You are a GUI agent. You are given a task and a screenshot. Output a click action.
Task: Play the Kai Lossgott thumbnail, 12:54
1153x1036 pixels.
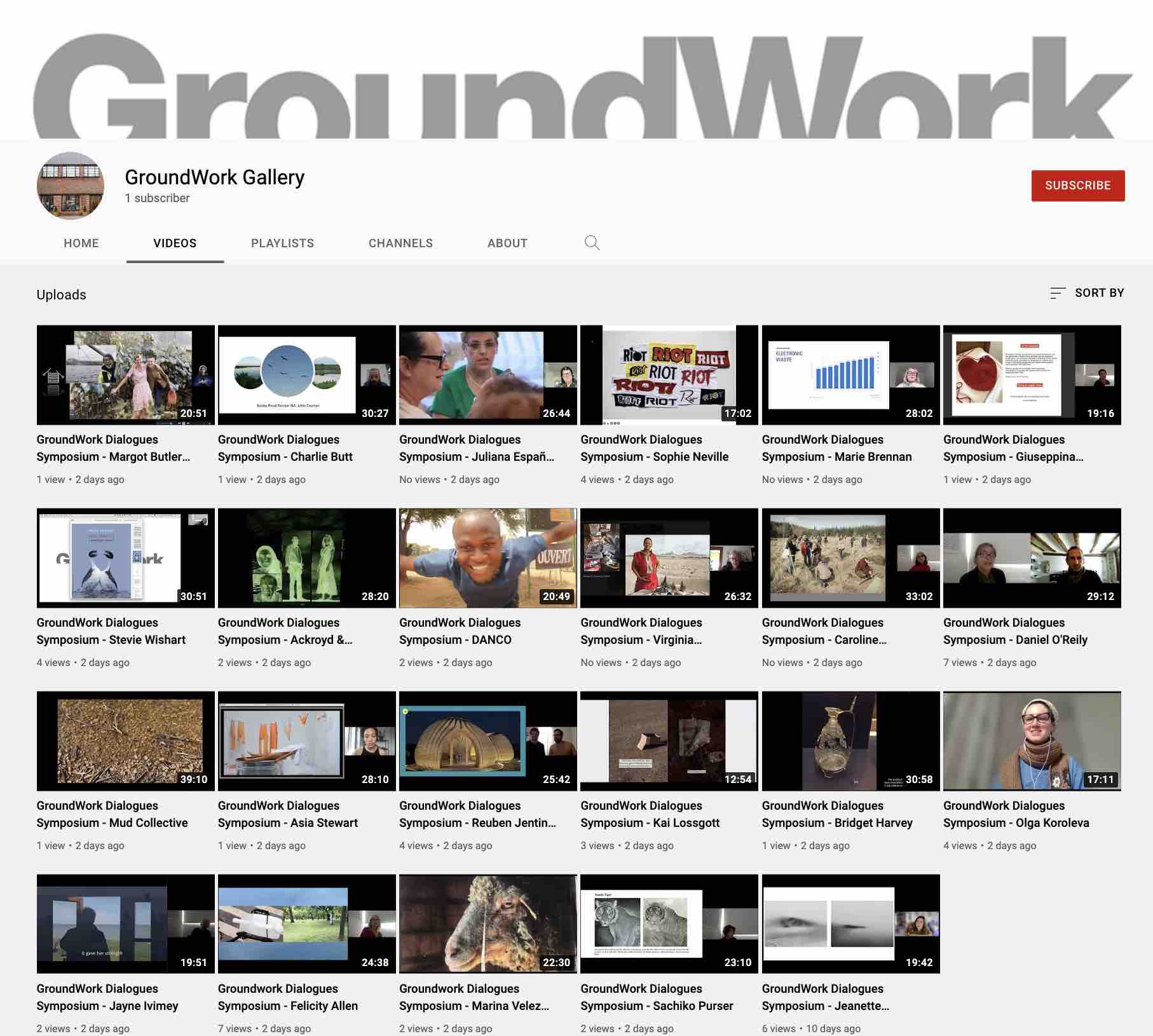click(x=669, y=741)
